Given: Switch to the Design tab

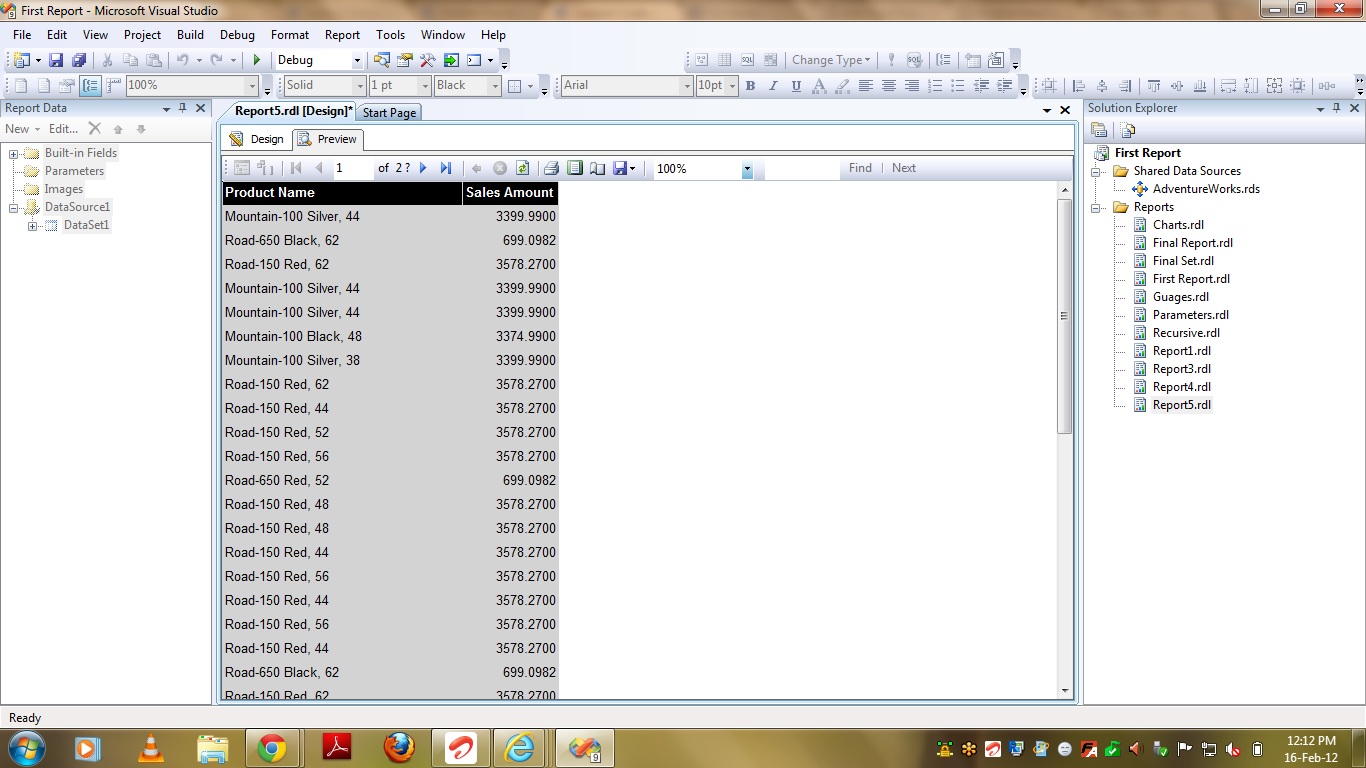Looking at the screenshot, I should click(257, 139).
